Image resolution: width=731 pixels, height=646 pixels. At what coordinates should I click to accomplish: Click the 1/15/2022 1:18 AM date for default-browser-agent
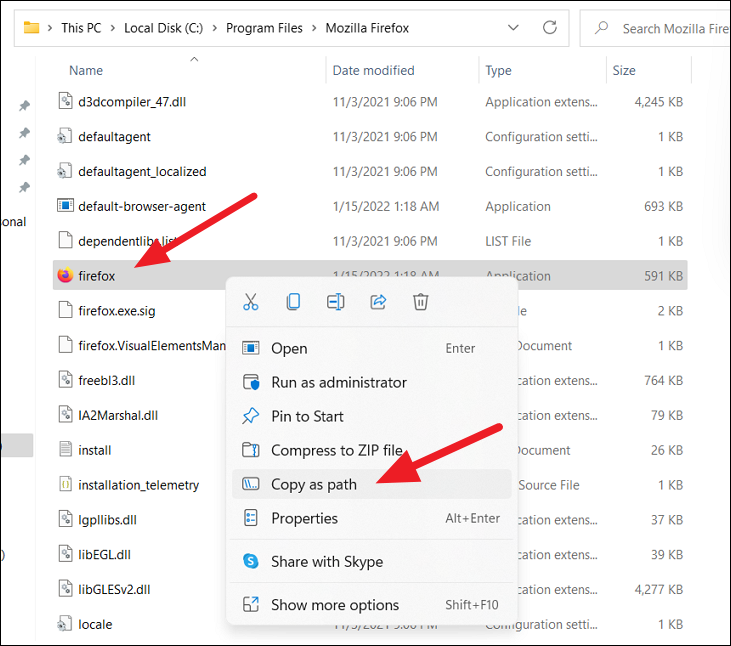(386, 206)
